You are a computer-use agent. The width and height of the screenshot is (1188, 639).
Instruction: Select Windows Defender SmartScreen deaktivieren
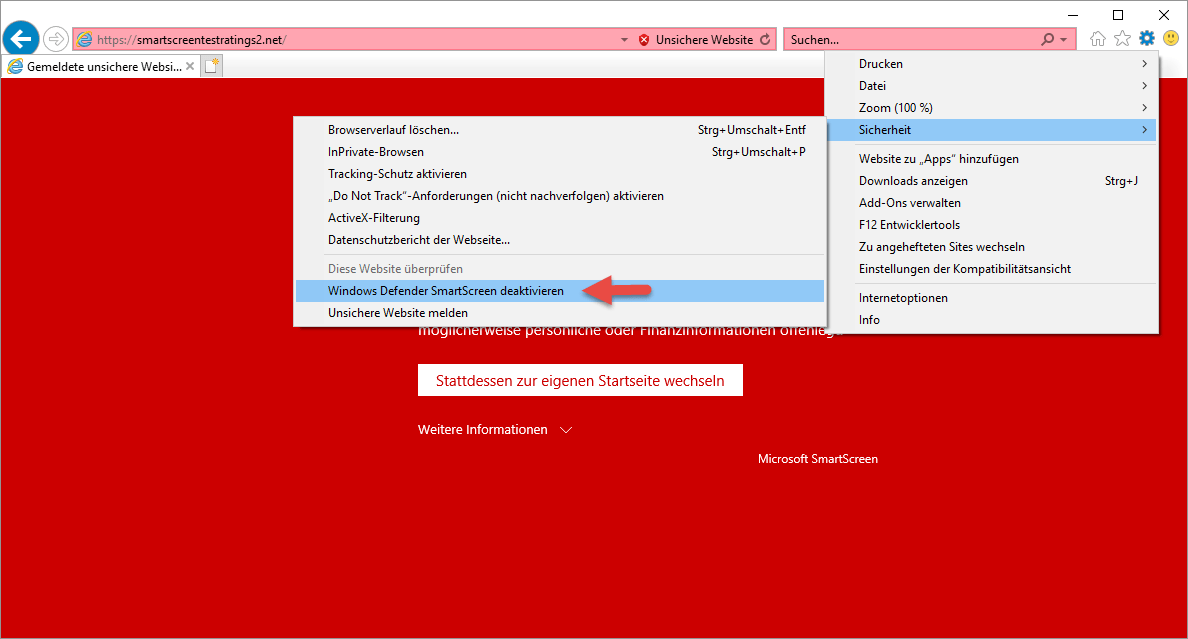[446, 291]
